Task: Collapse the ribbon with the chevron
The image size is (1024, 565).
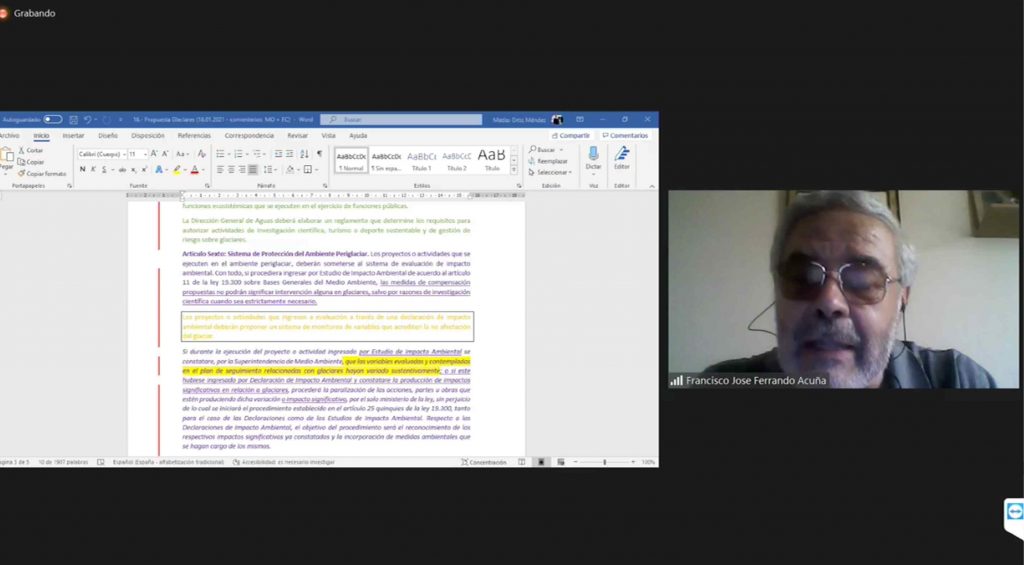Action: (652, 186)
